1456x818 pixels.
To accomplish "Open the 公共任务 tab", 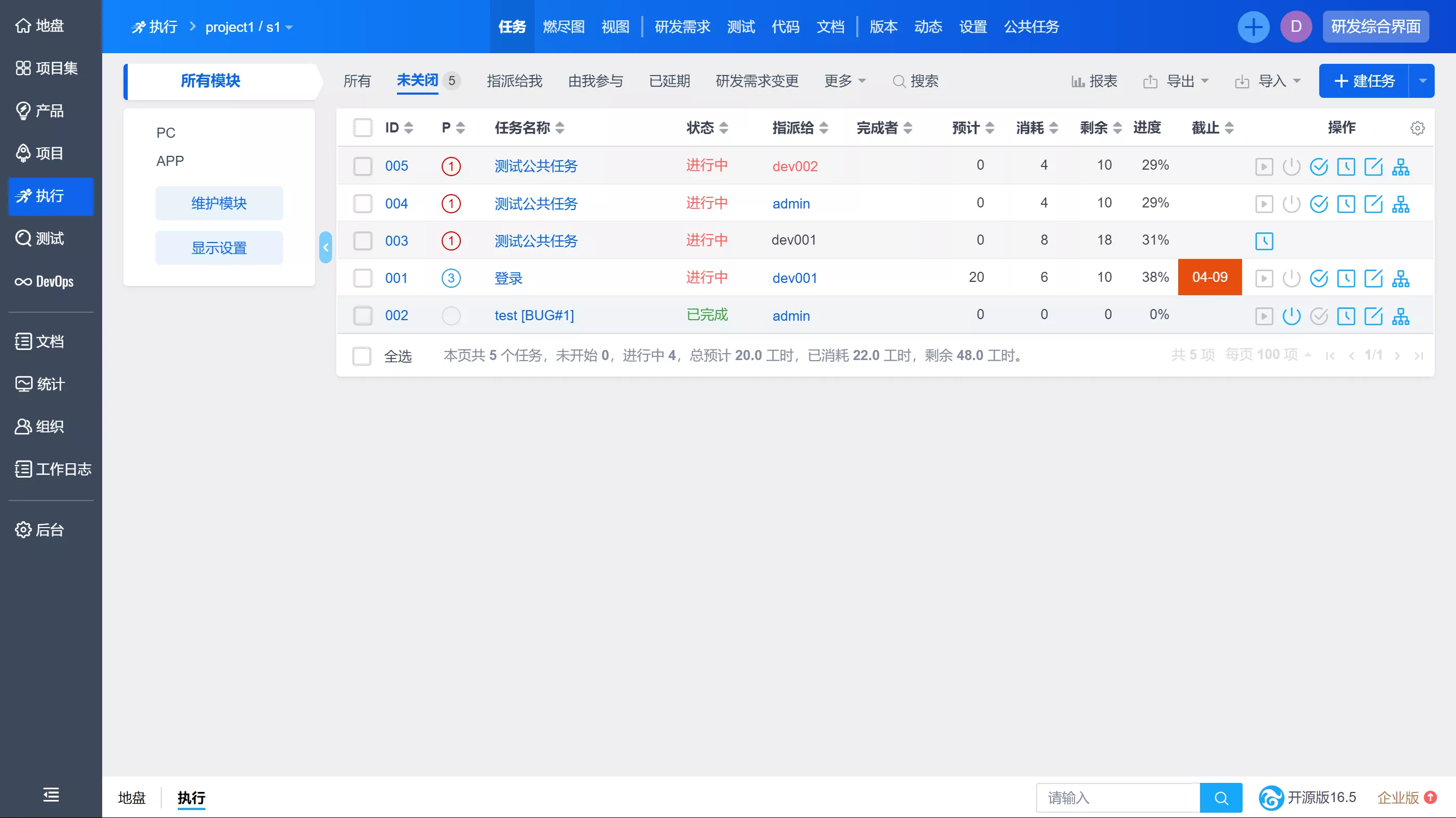I will point(1031,27).
